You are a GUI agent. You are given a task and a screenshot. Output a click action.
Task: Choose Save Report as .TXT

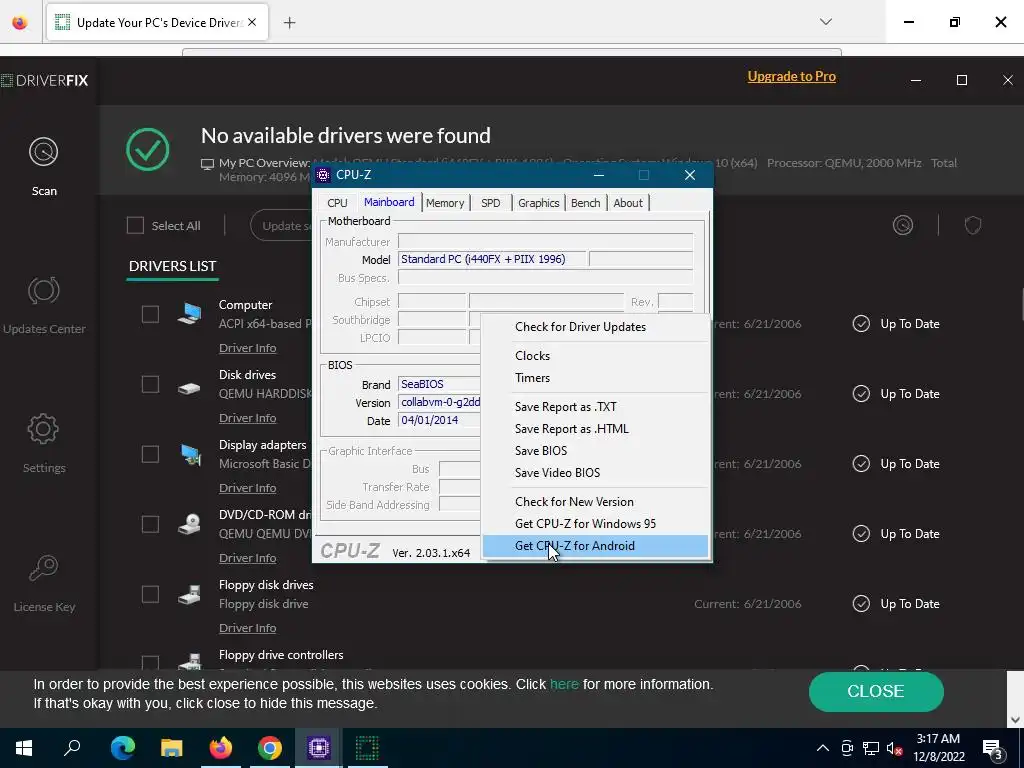595,407
